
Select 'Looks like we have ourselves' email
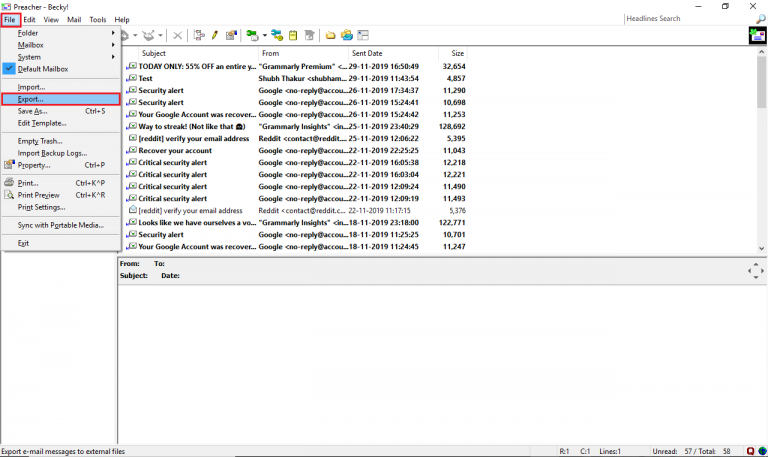295,222
